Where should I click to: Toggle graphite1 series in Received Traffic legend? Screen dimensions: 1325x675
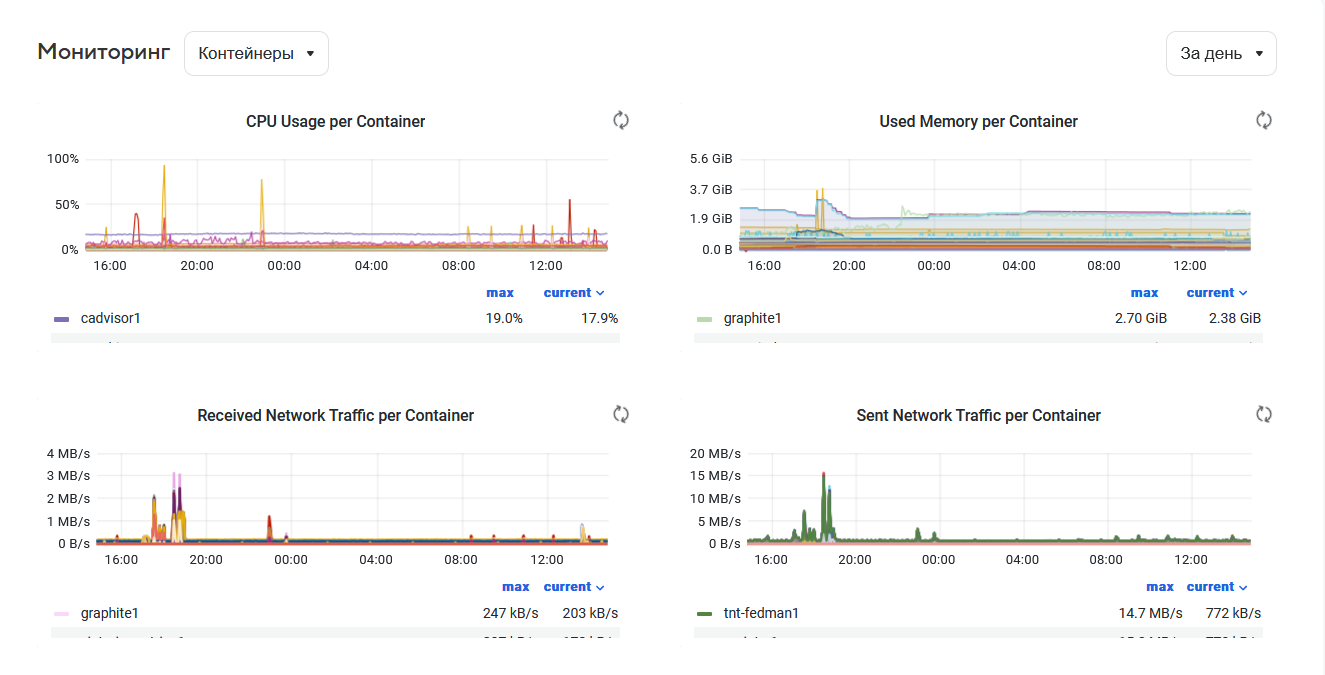tap(109, 613)
